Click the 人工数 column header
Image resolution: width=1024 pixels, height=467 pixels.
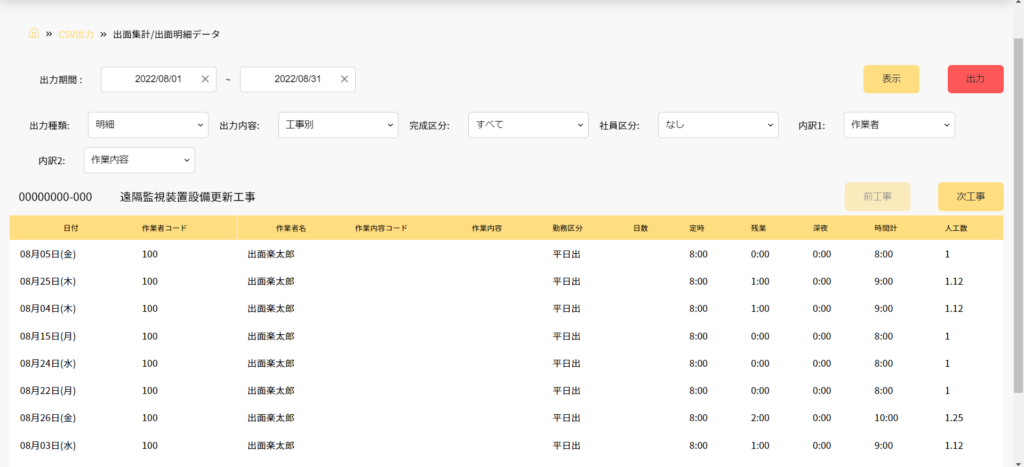(x=955, y=229)
